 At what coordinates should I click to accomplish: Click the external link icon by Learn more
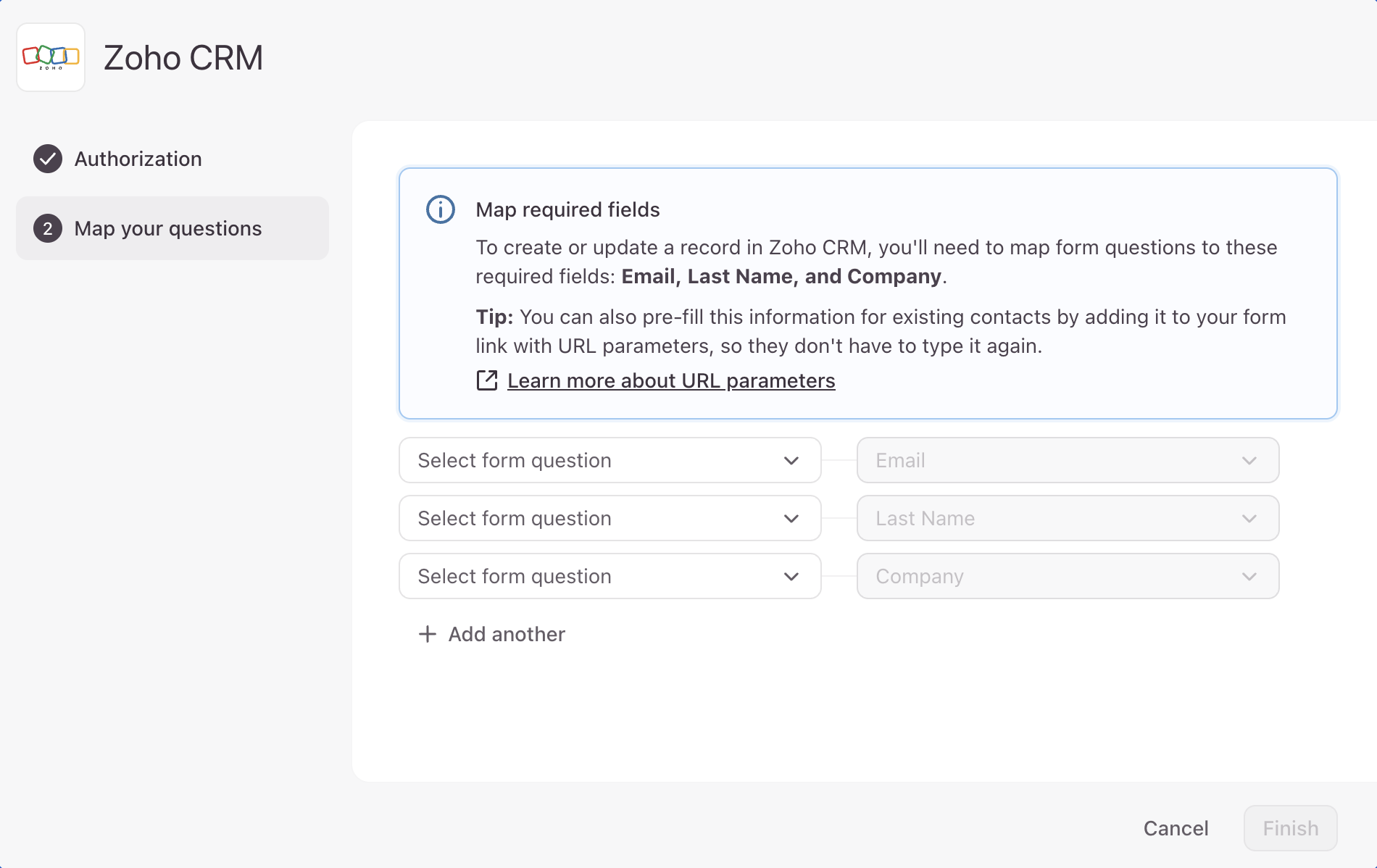click(487, 380)
